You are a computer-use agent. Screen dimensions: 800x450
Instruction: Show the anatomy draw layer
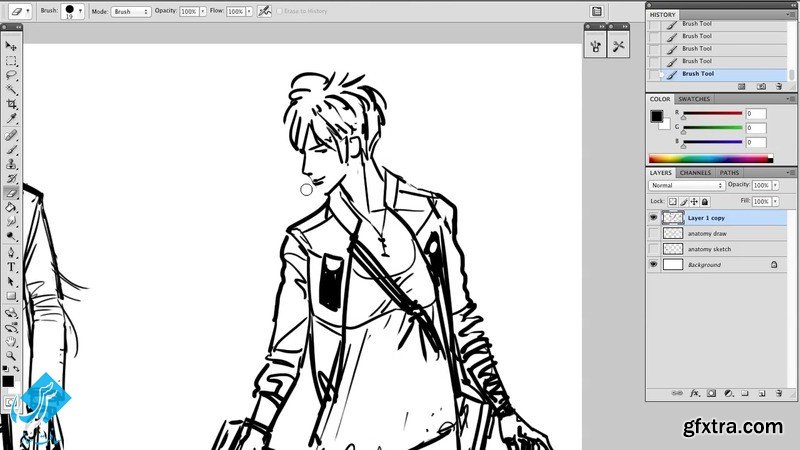coord(654,233)
